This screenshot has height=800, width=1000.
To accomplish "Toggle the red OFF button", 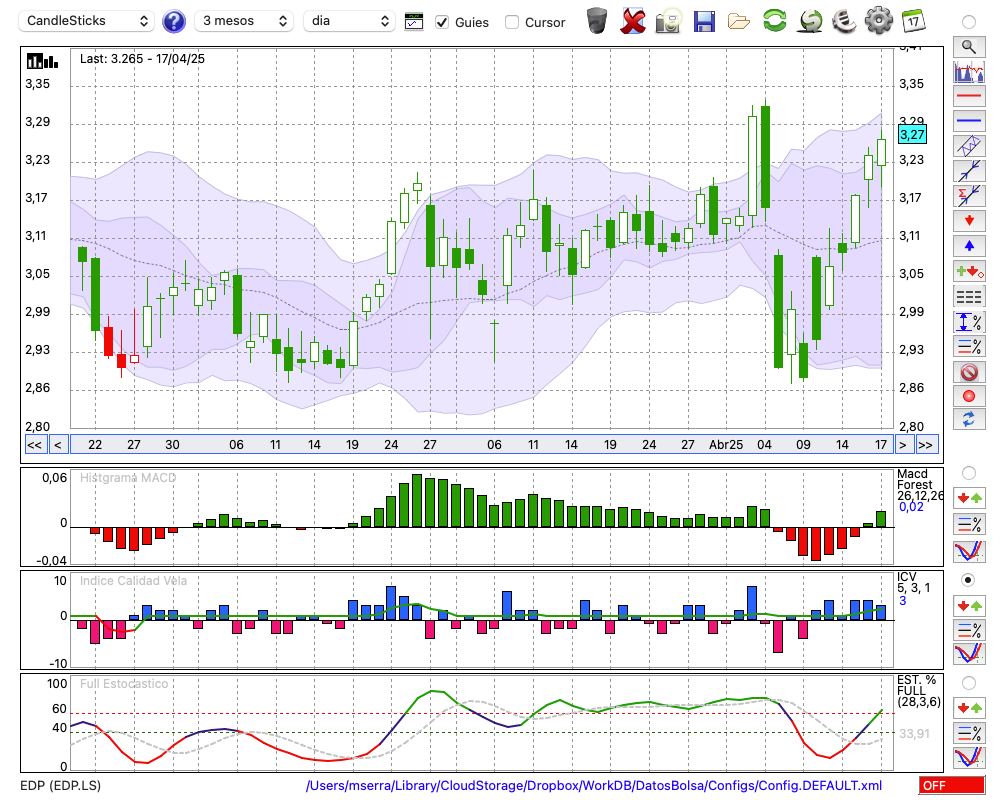I will [x=952, y=785].
